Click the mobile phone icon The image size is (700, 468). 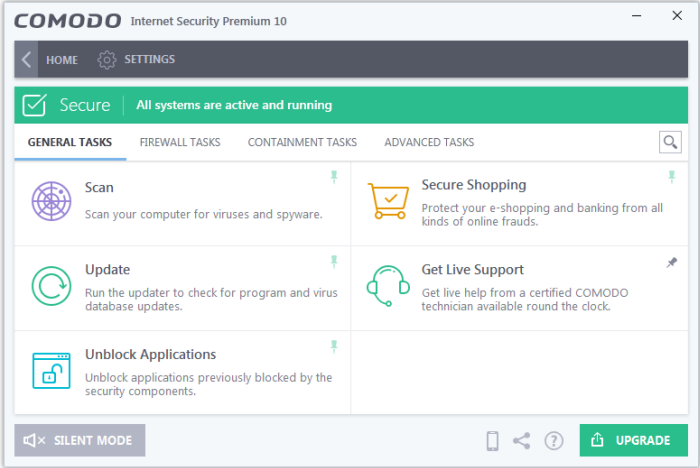(492, 440)
